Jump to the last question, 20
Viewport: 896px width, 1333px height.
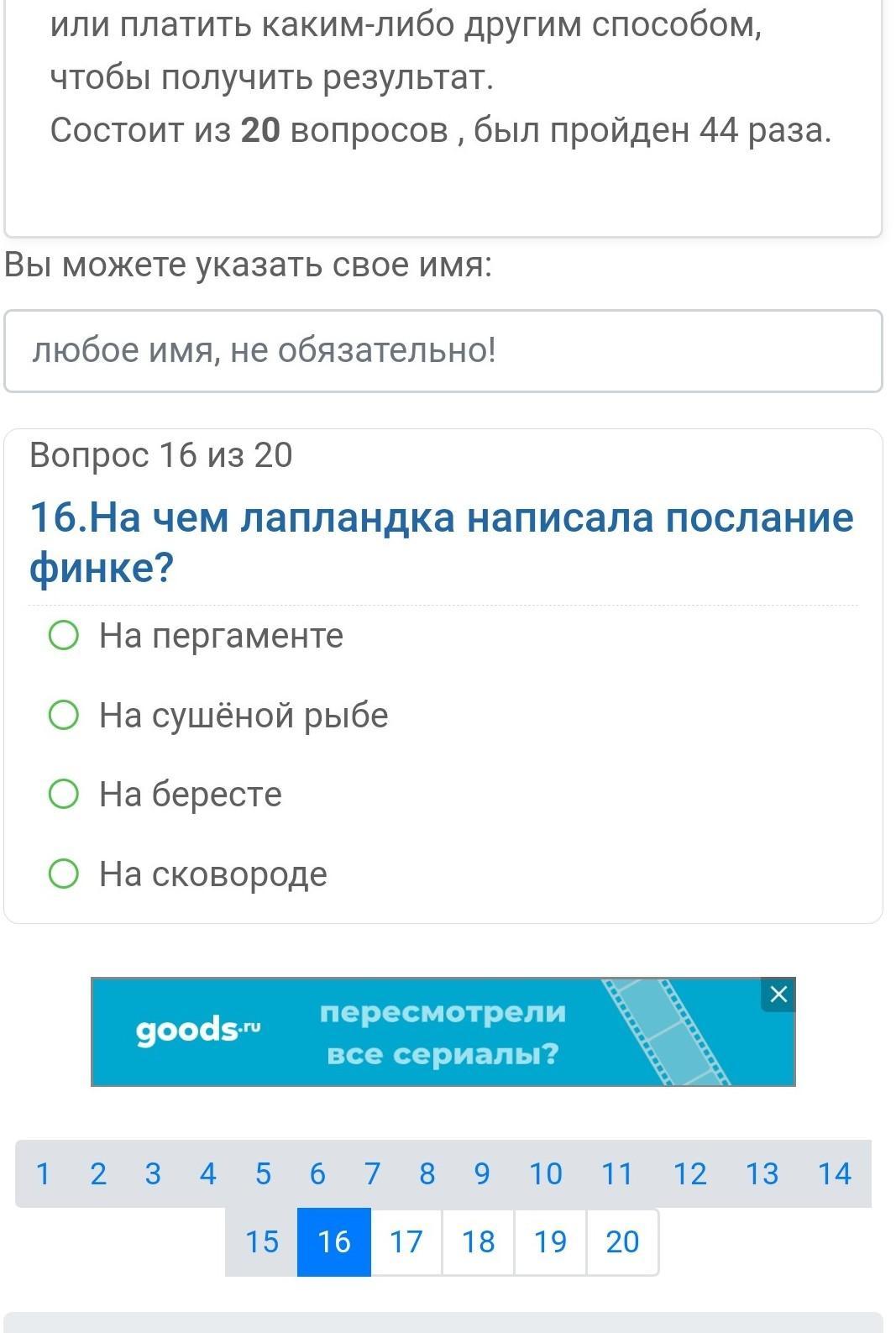(x=623, y=1241)
